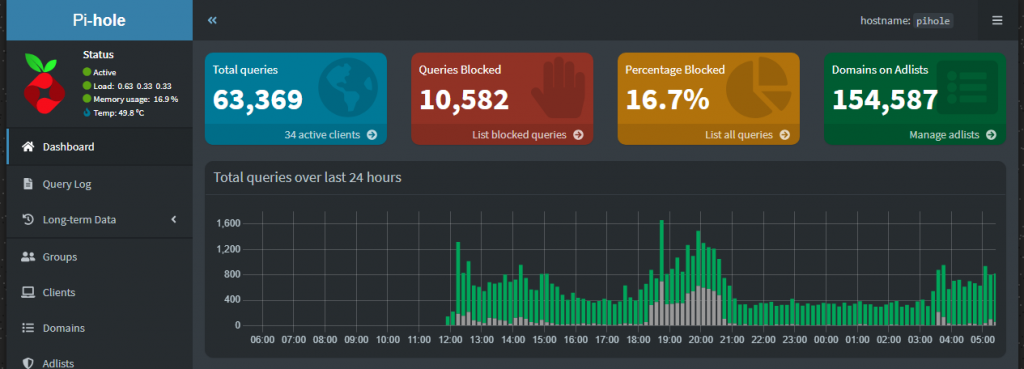Click arrow icon next to List blocked queries
1024x369 pixels.
[x=578, y=135]
